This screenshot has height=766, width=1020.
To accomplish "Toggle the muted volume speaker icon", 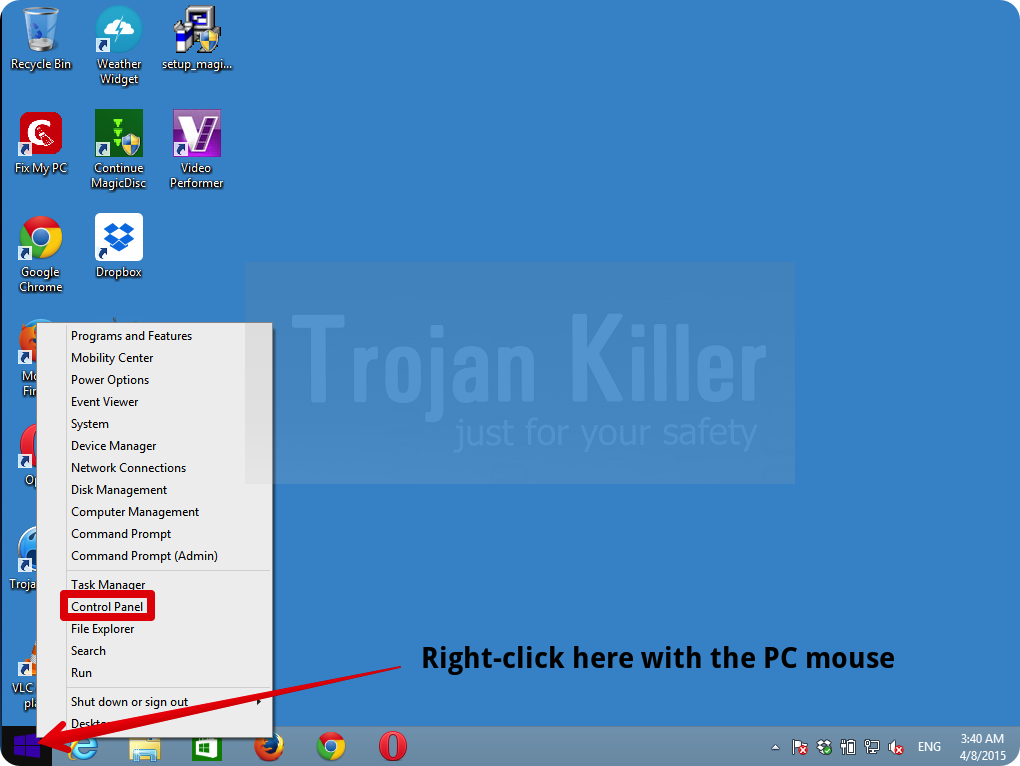I will point(896,747).
